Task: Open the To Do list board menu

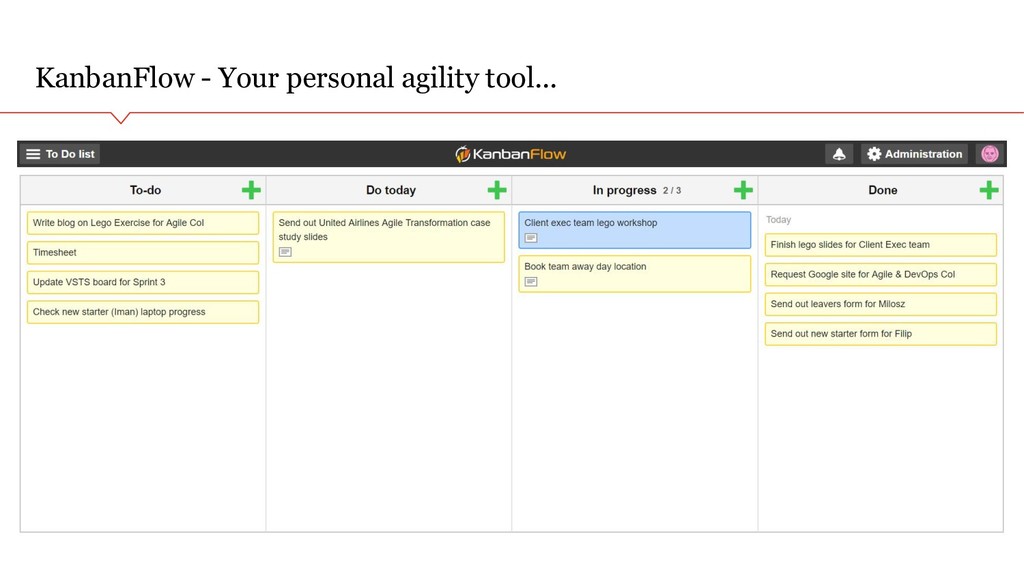Action: 60,154
